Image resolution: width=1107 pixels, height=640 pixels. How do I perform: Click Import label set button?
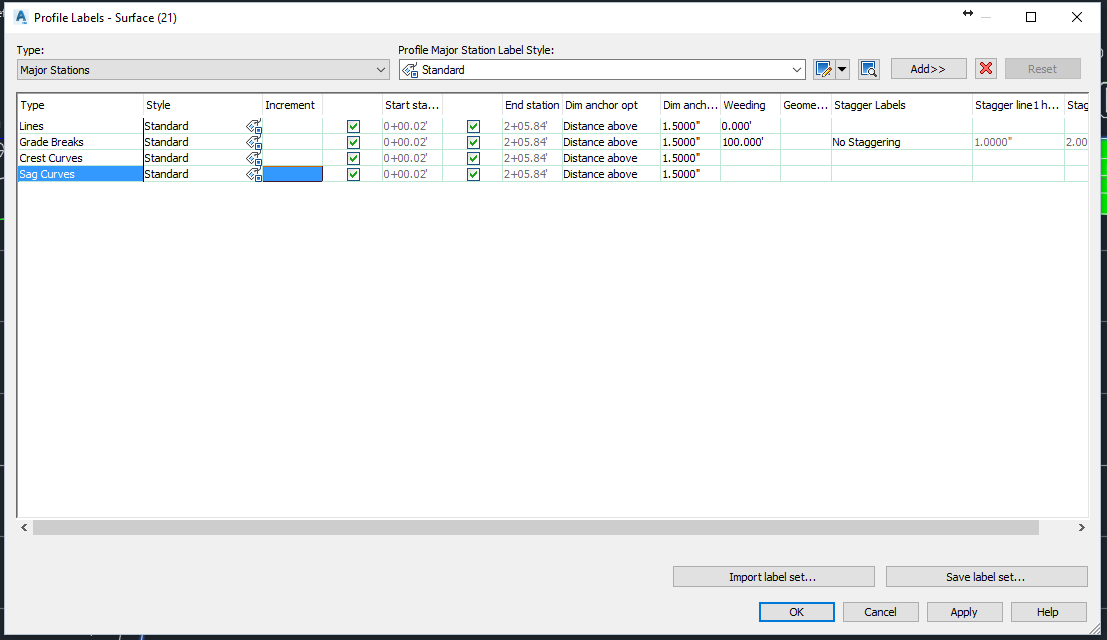coord(774,576)
